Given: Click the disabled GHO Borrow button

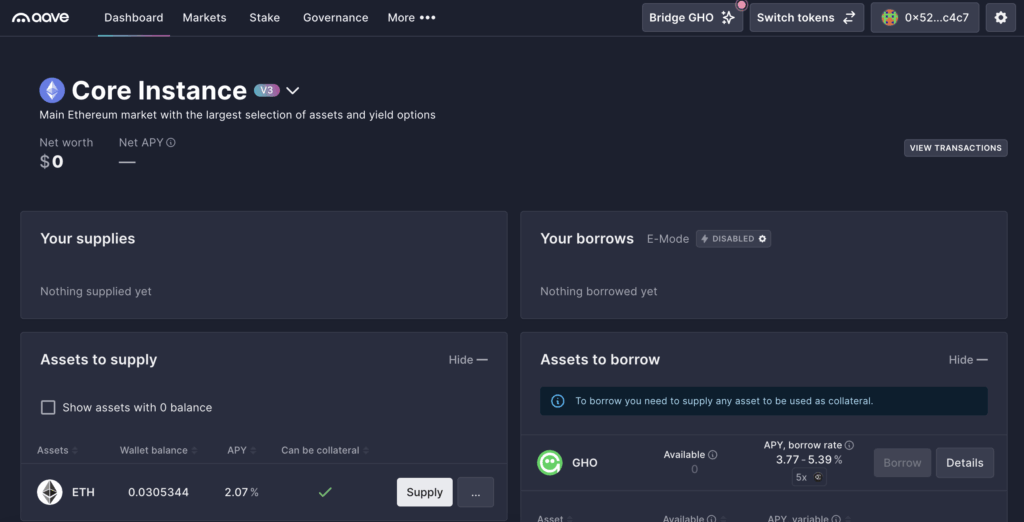Looking at the screenshot, I should [x=903, y=463].
